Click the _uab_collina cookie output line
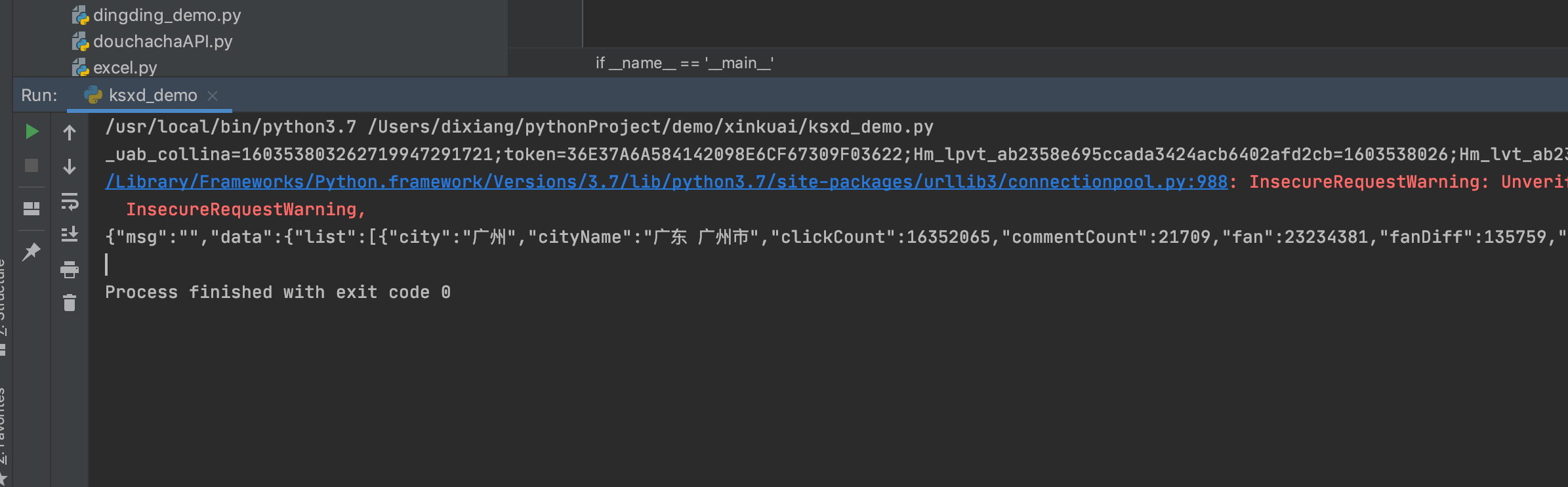 (836, 154)
